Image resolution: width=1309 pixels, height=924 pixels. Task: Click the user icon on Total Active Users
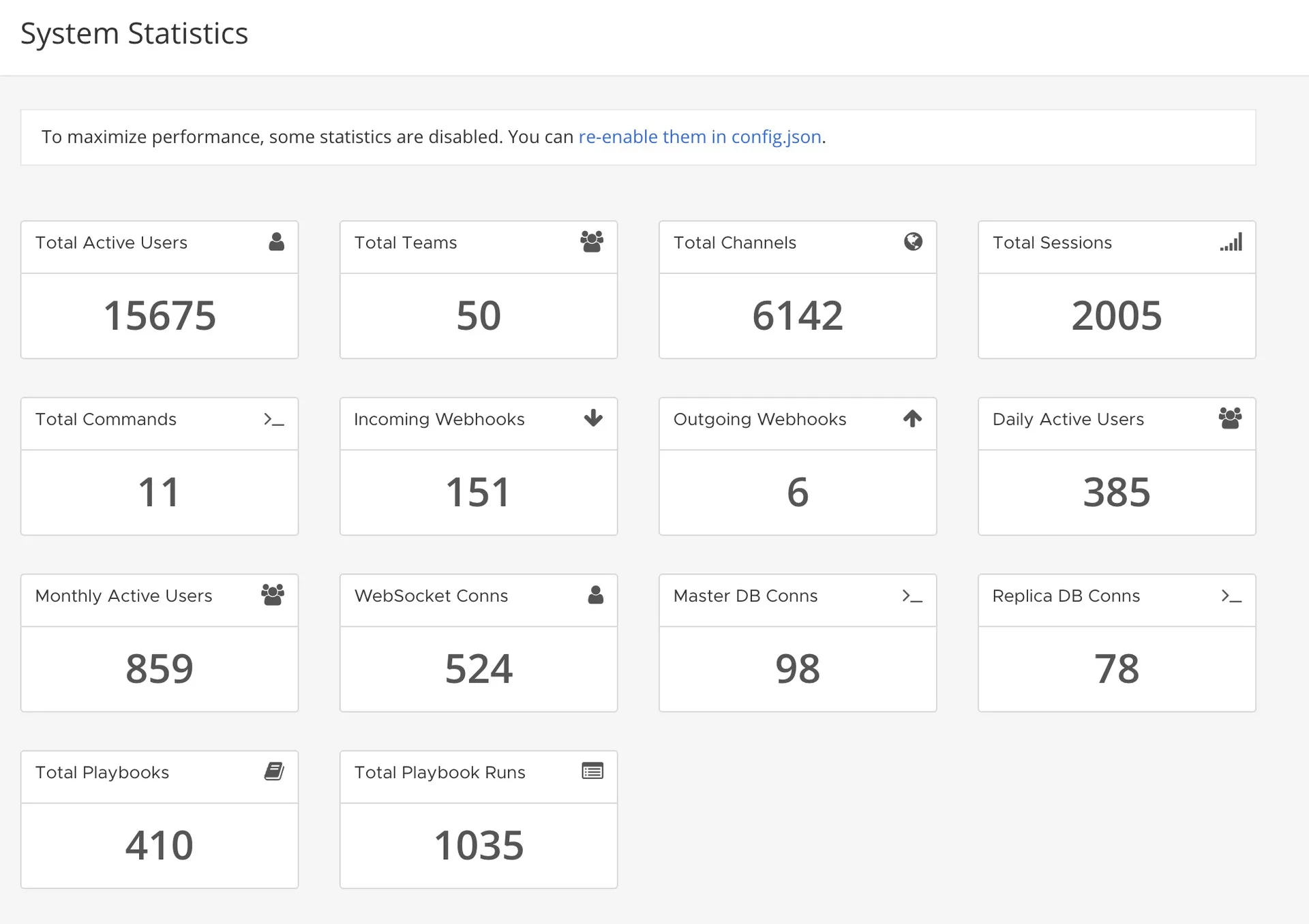pyautogui.click(x=276, y=241)
